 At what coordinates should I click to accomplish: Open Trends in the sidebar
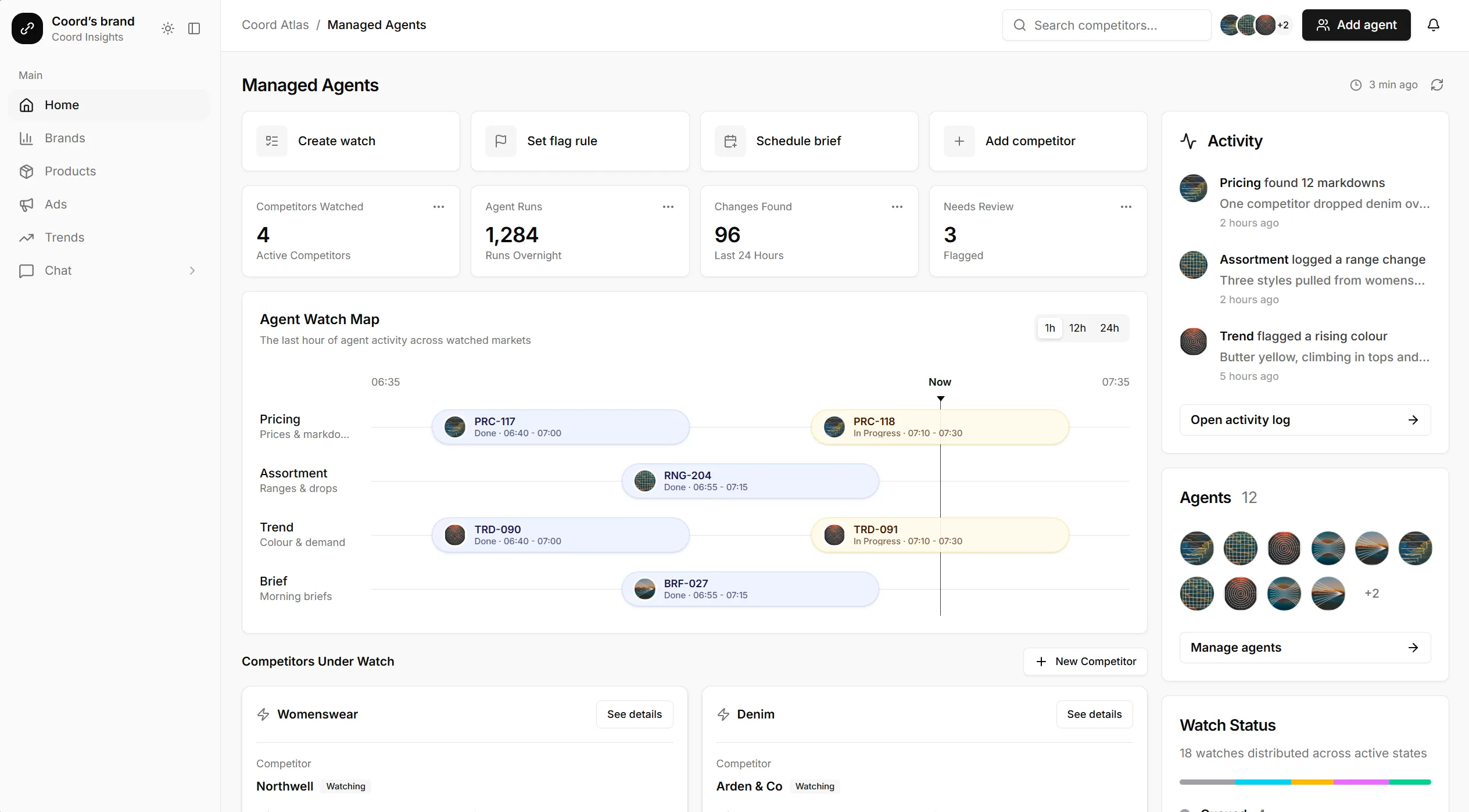[109, 238]
